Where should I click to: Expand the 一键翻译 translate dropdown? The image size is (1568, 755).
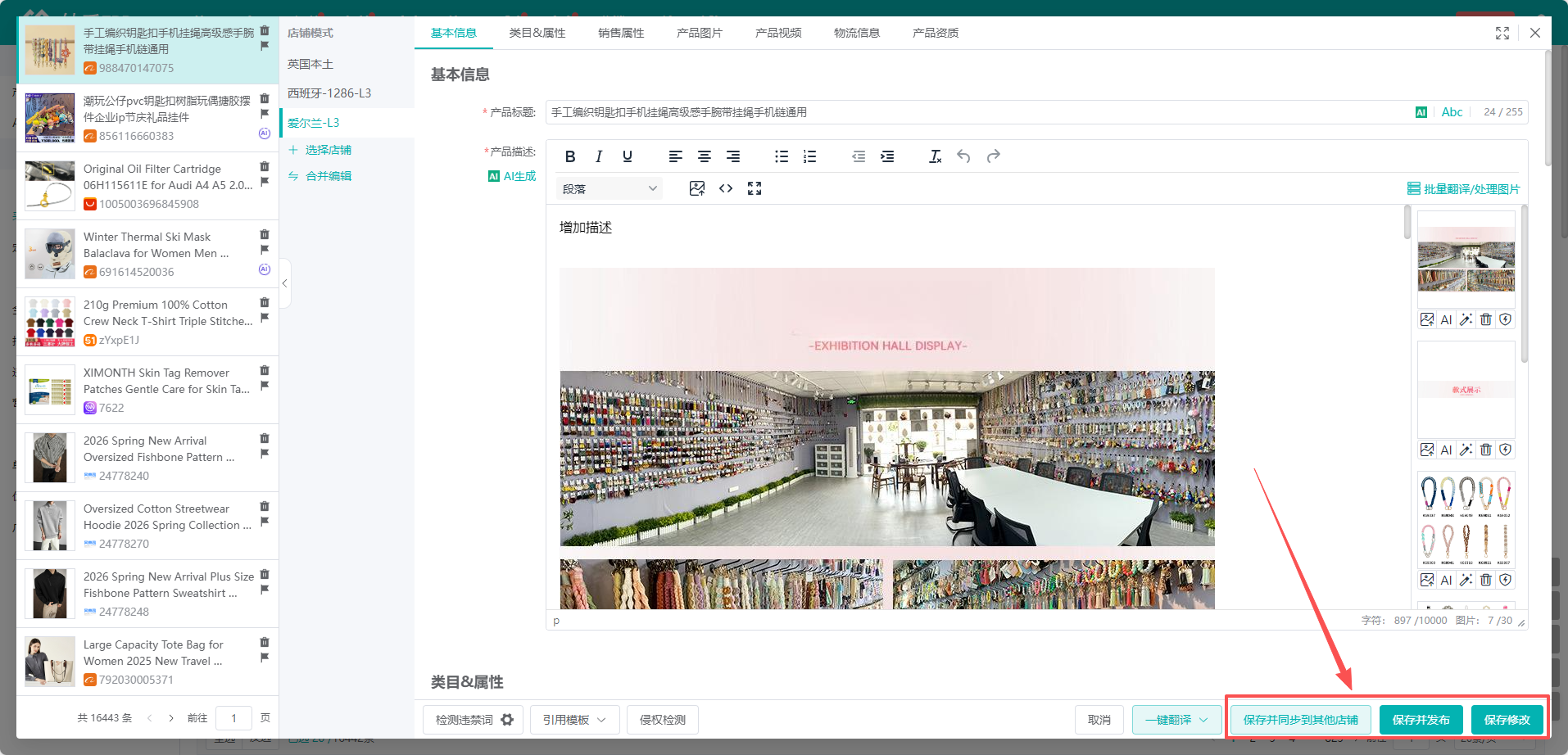point(1177,720)
